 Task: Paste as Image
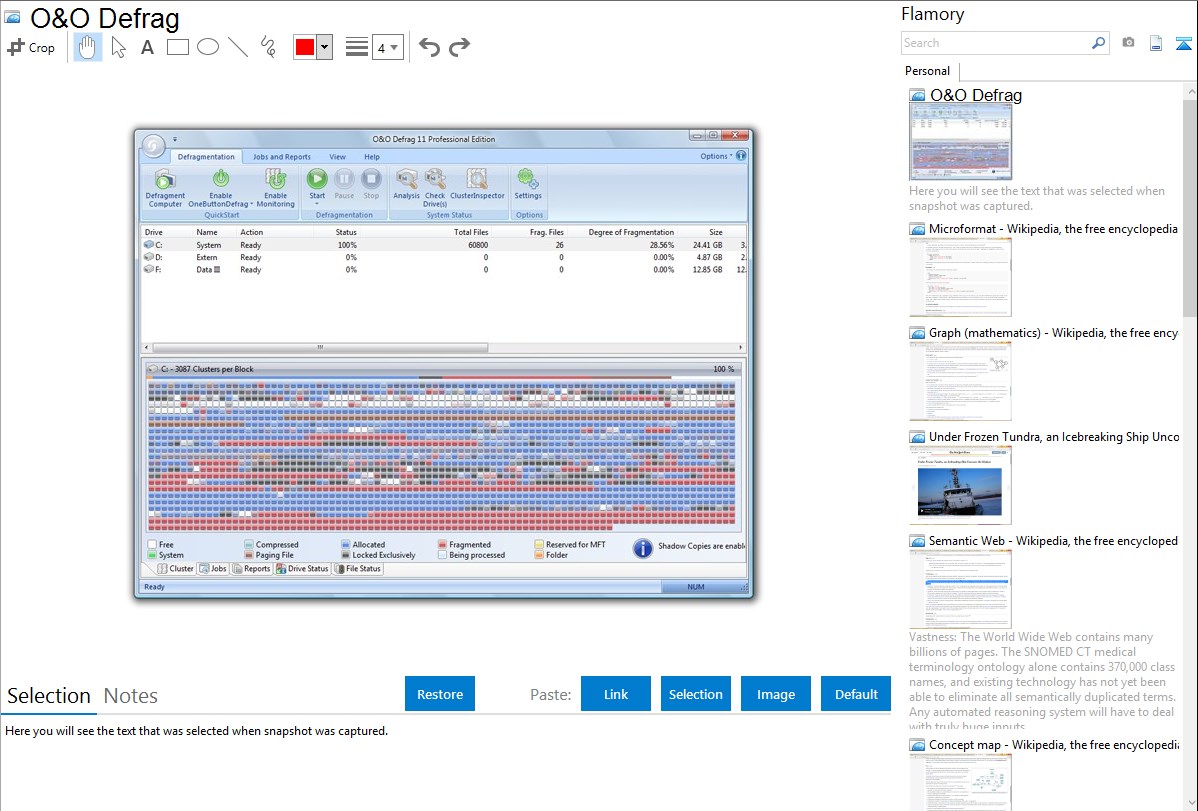coord(775,694)
